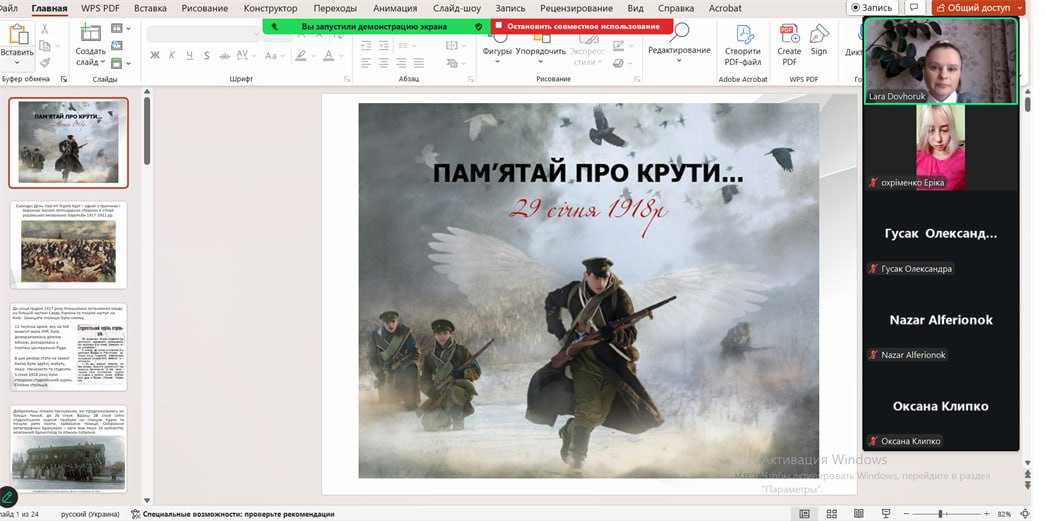Switch to slide sorter view icon
This screenshot has height=521, width=1045.
coord(830,514)
